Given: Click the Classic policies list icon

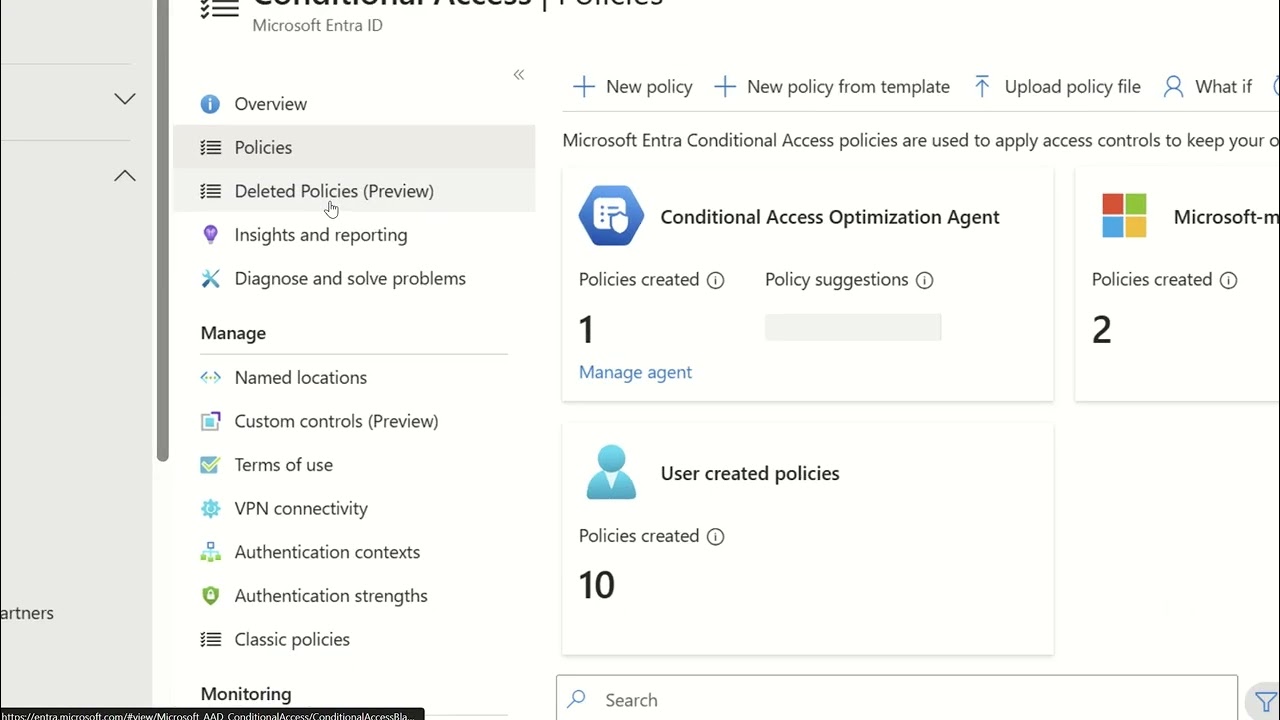Looking at the screenshot, I should (210, 640).
